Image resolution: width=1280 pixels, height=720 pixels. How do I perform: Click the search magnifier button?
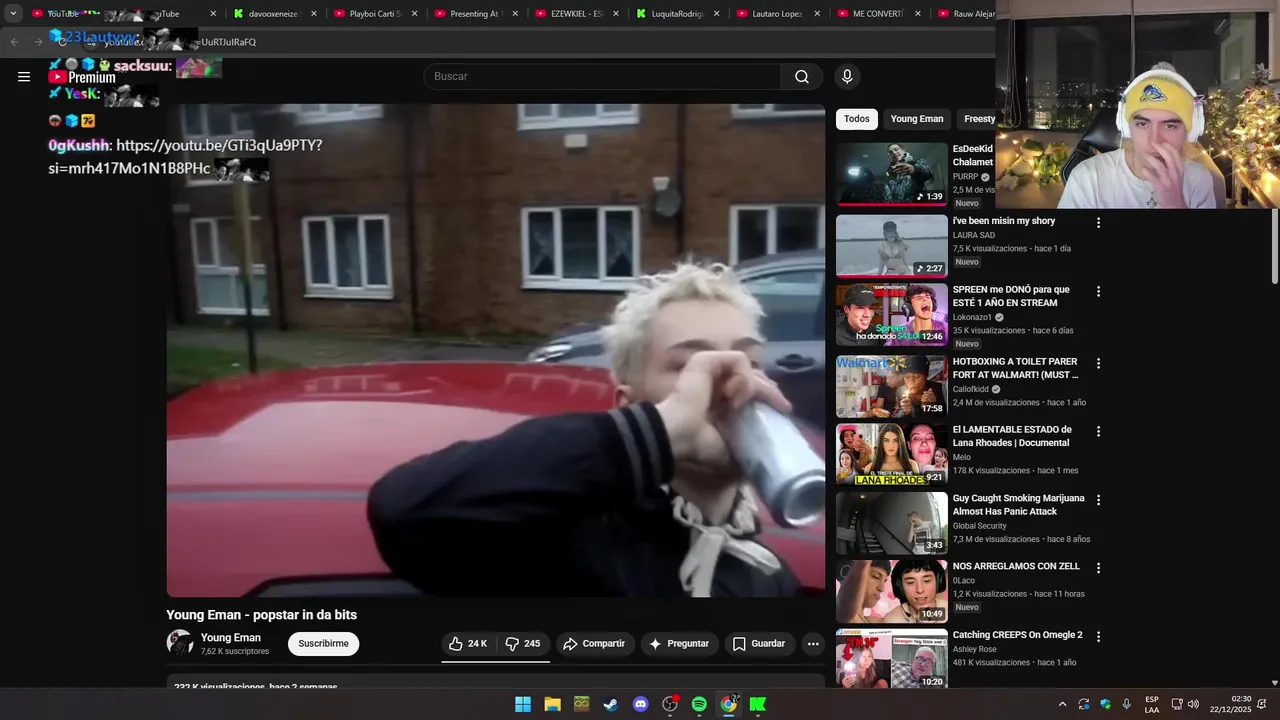802,77
